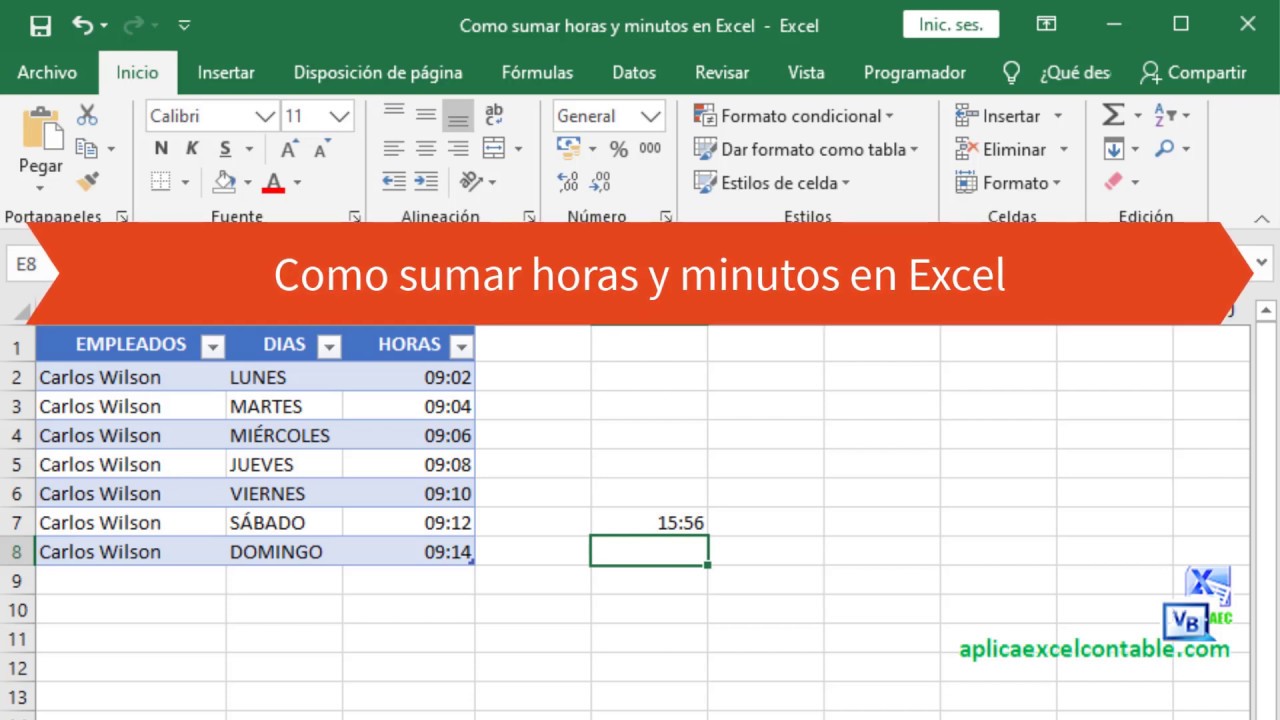Open the Programador ribbon tab
The image size is (1280, 720).
(x=914, y=72)
